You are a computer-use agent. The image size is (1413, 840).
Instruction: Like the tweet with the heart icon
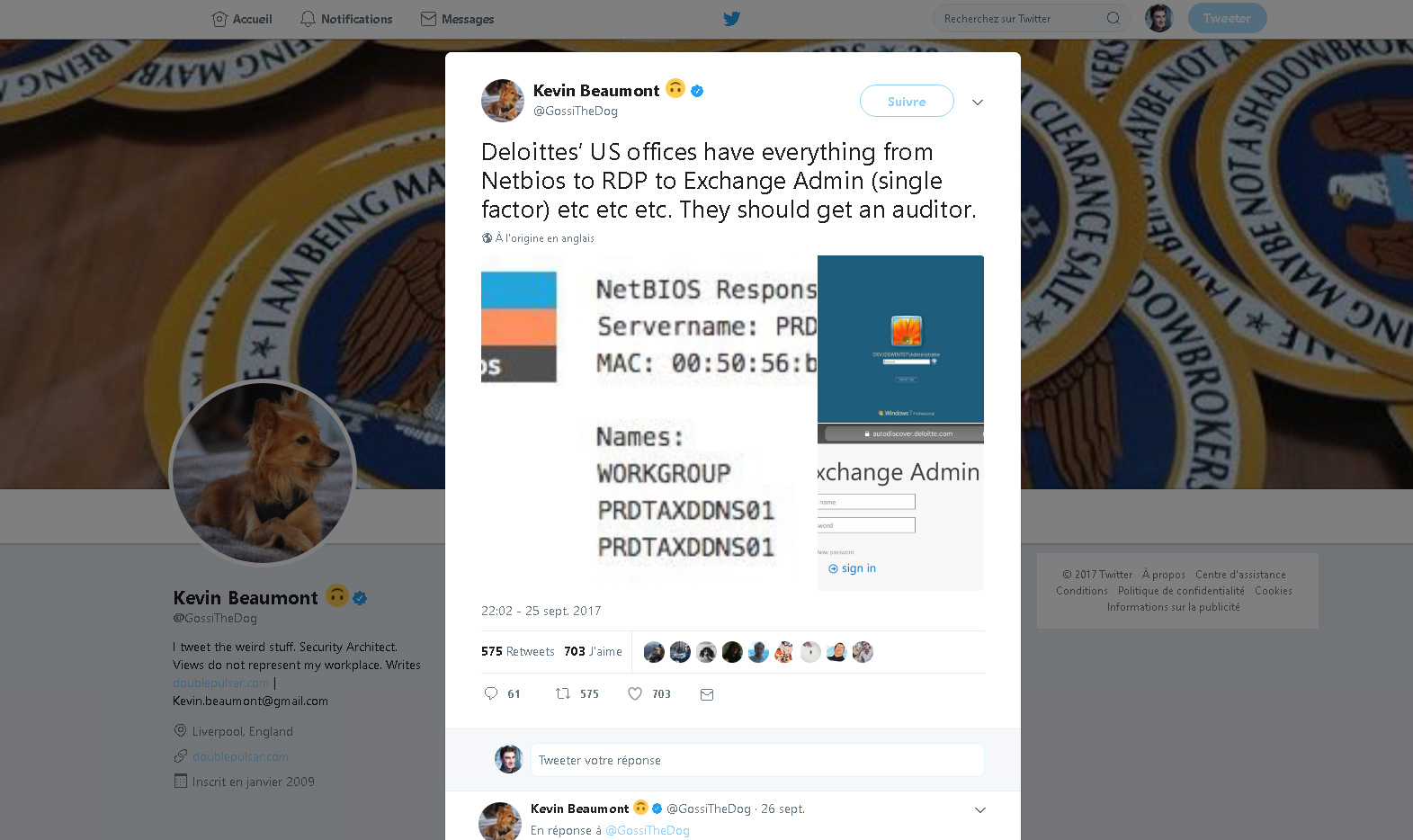pyautogui.click(x=635, y=693)
